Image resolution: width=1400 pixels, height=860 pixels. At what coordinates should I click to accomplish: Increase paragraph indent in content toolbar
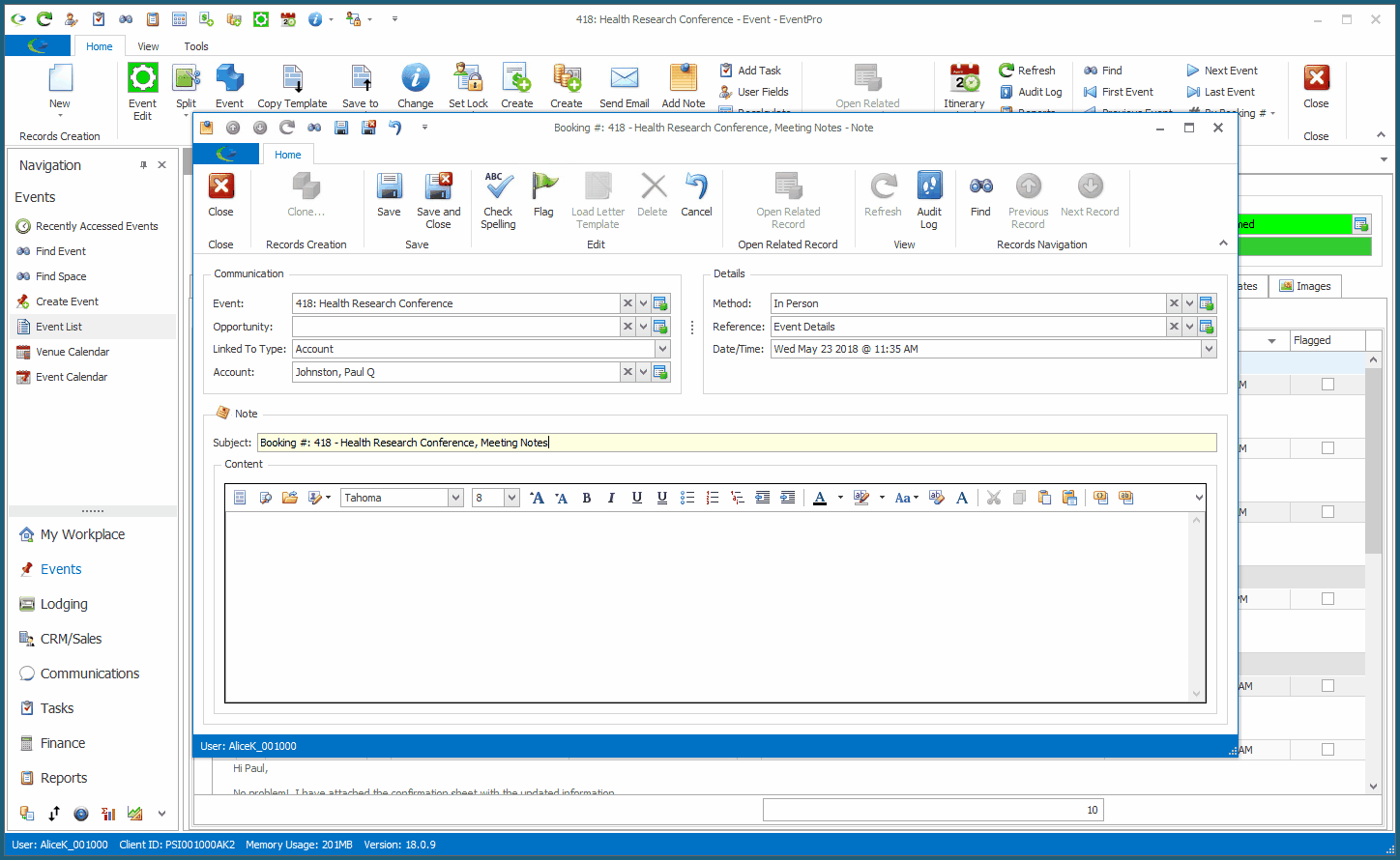pyautogui.click(x=788, y=498)
